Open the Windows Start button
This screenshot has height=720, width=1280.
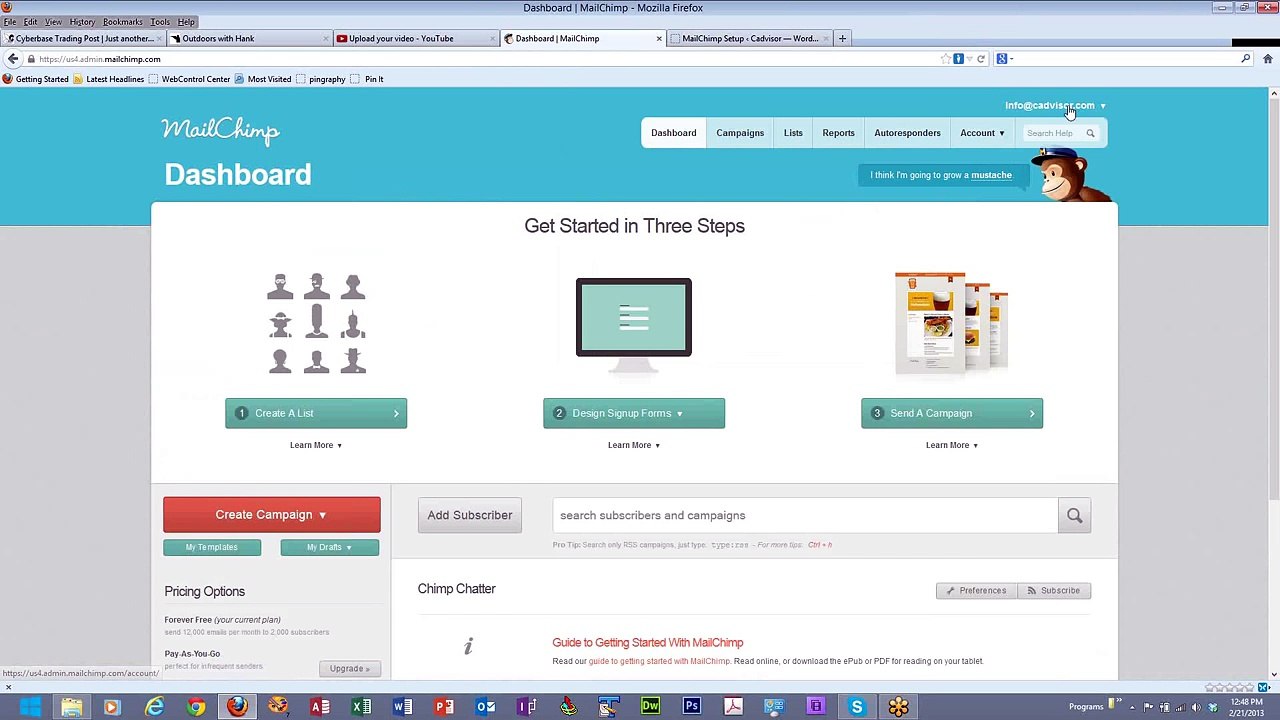(29, 707)
